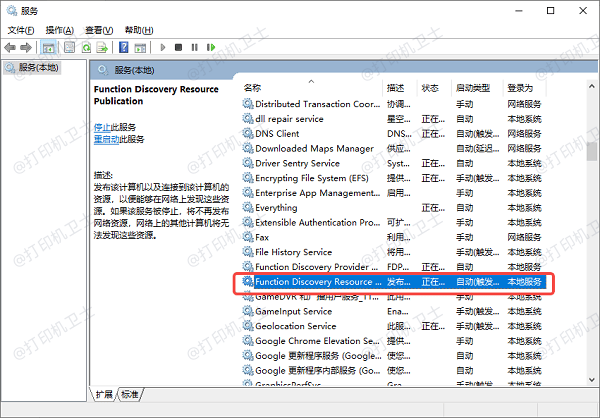Click gear icon beside Fax service

coord(248,237)
